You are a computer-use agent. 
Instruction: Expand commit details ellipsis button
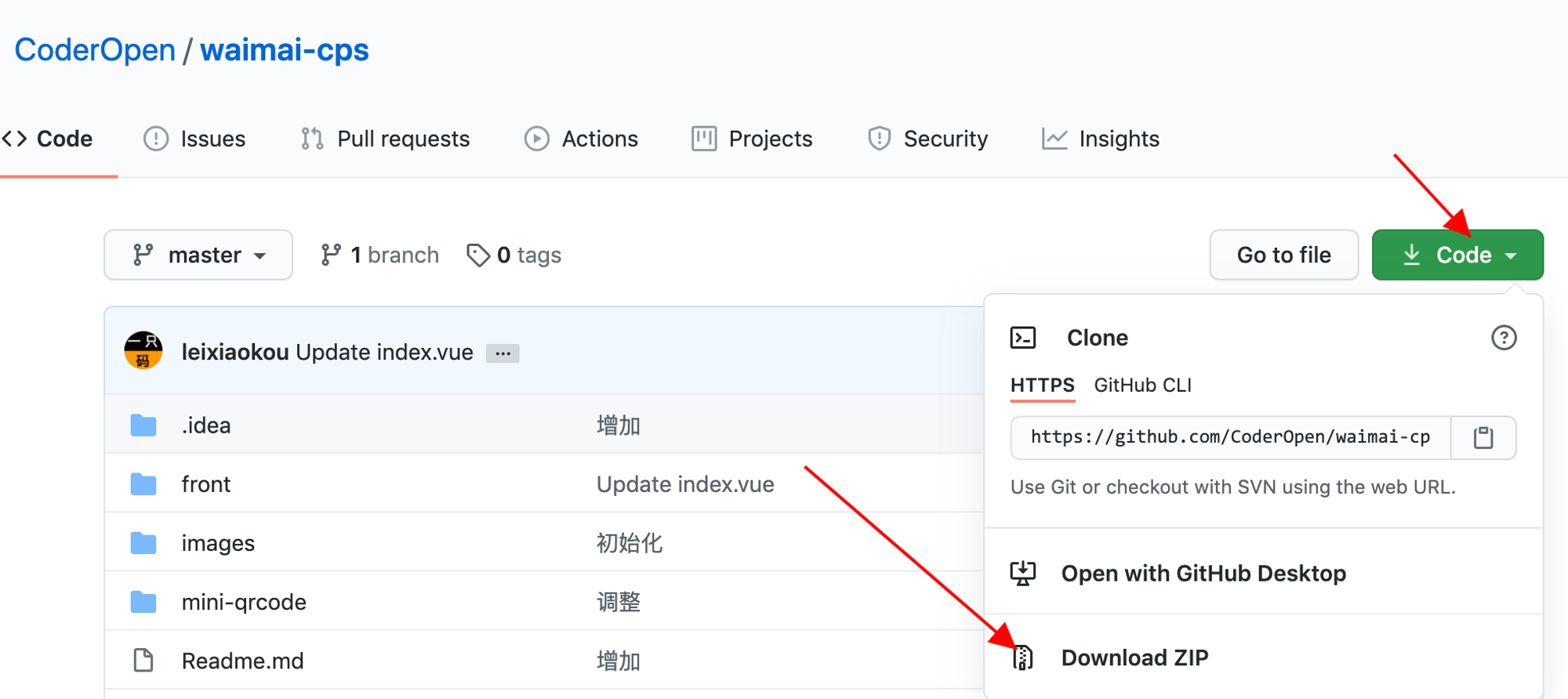point(503,353)
